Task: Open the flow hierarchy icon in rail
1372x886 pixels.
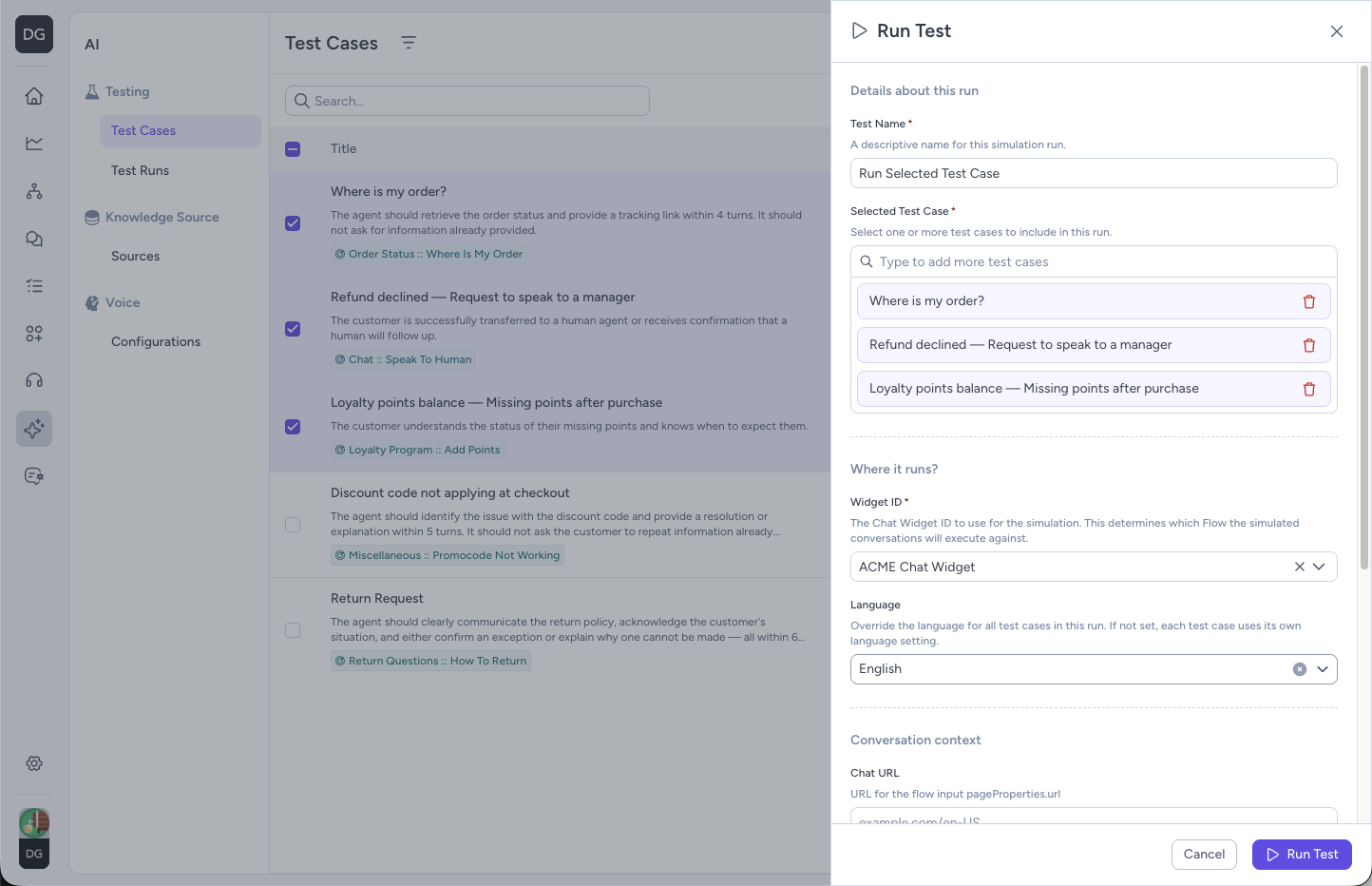Action: (x=34, y=191)
